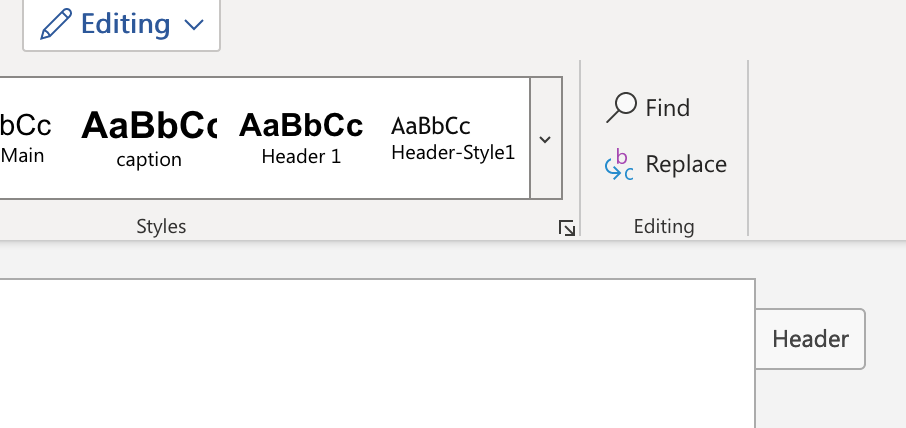Screen dimensions: 906x428
Task: Click the Replace b-to-c arrow icon
Action: 619,165
